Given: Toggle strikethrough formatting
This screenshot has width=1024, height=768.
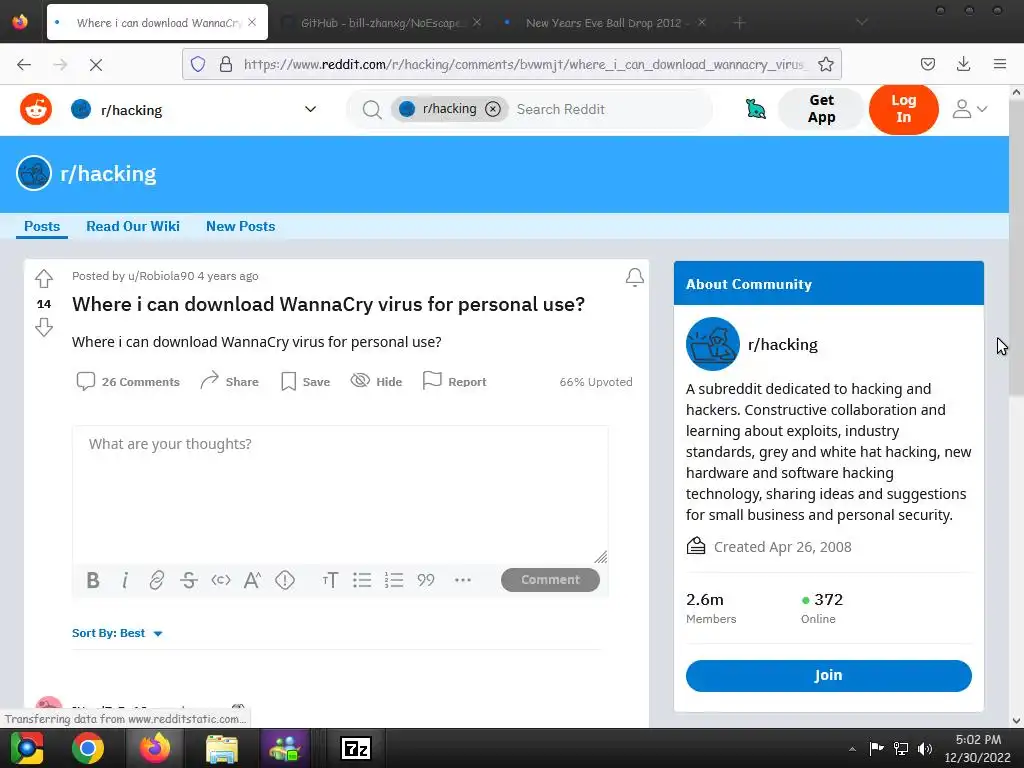Looking at the screenshot, I should 189,580.
